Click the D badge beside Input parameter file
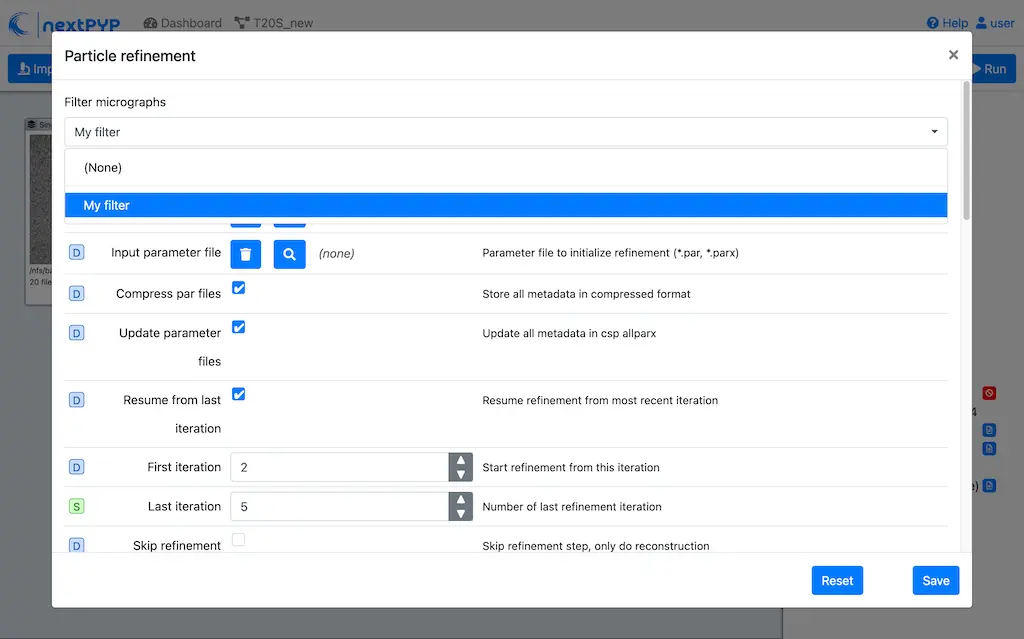The width and height of the screenshot is (1024, 639). [77, 253]
